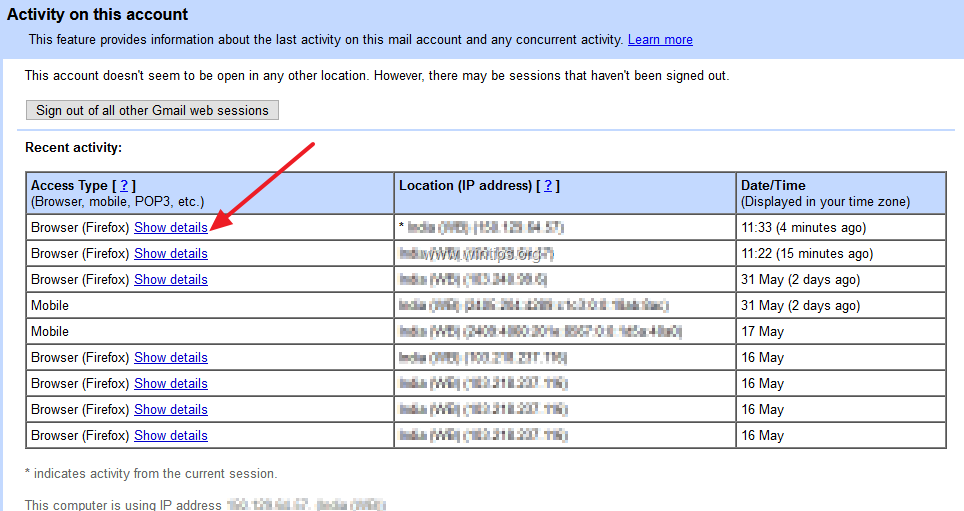964x511 pixels.
Task: Click the This computer is using IP address line
Action: click(205, 505)
